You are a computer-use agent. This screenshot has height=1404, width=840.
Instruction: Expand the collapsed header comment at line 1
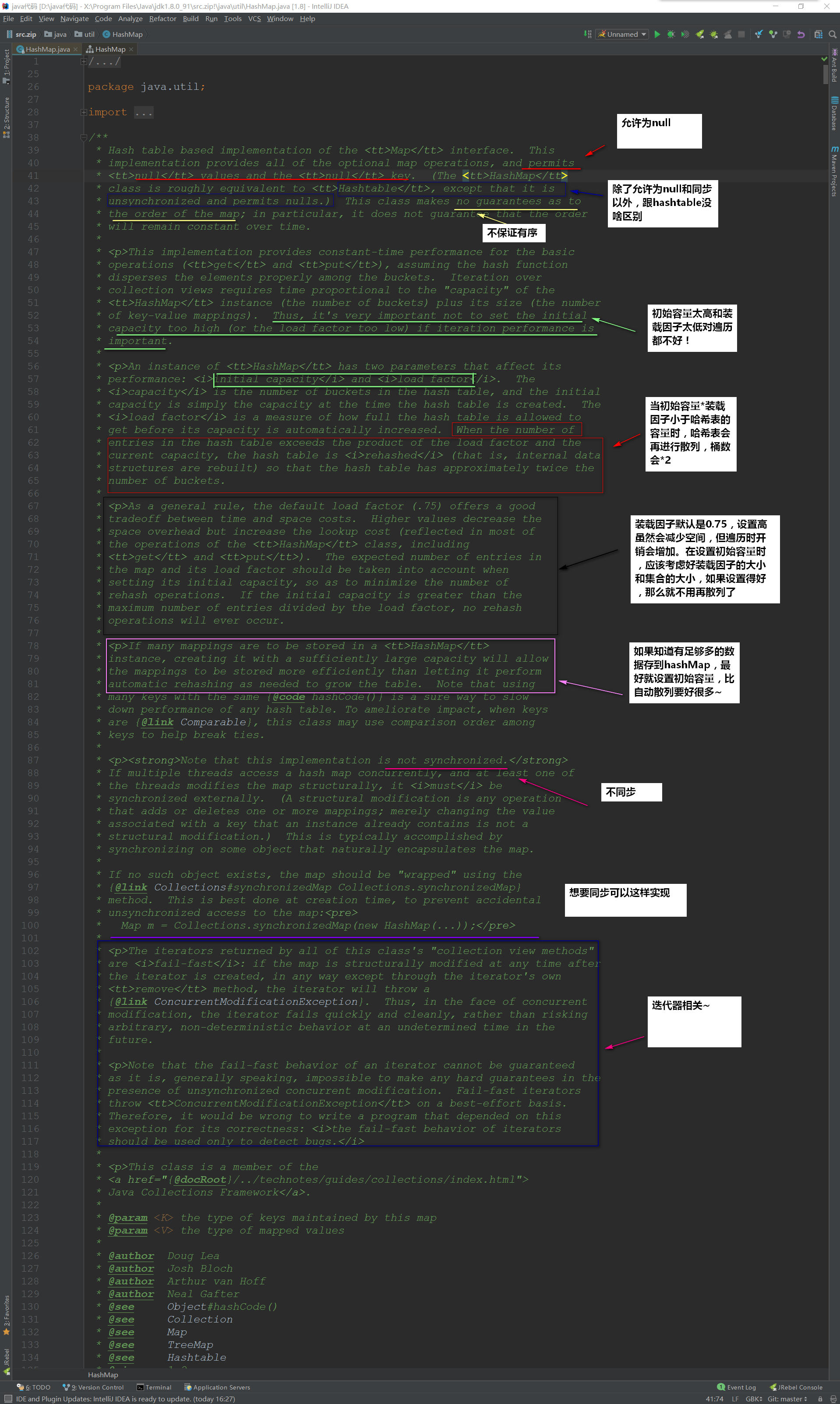click(83, 62)
